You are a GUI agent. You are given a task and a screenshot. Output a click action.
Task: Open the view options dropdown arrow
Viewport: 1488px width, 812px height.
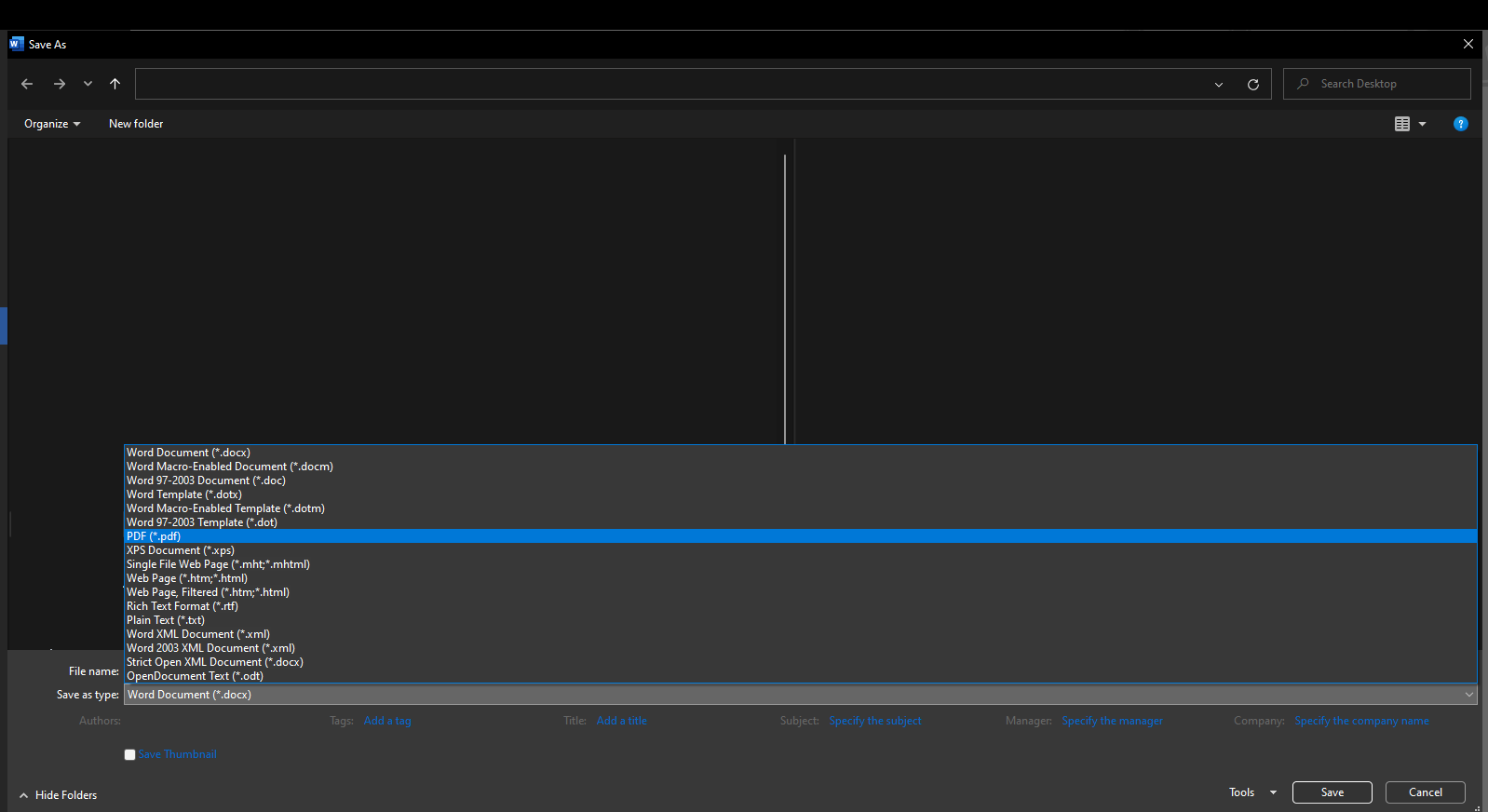1423,124
